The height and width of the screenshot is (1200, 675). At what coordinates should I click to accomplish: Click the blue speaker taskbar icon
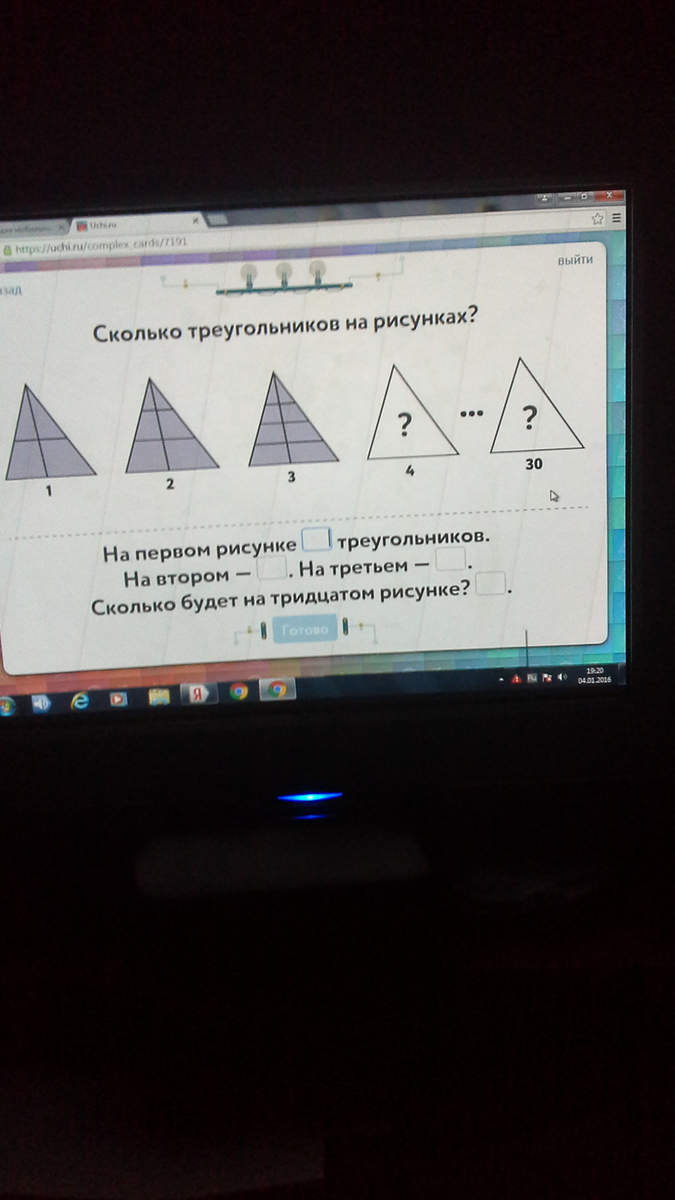42,703
